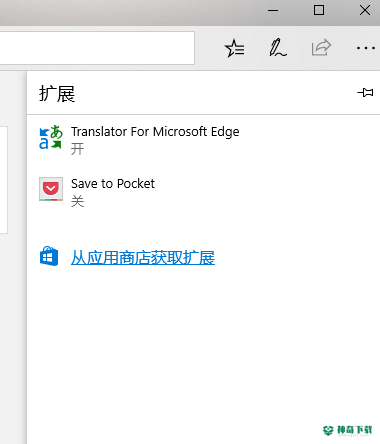Pin the Extensions pane open
This screenshot has width=380, height=444.
365,92
